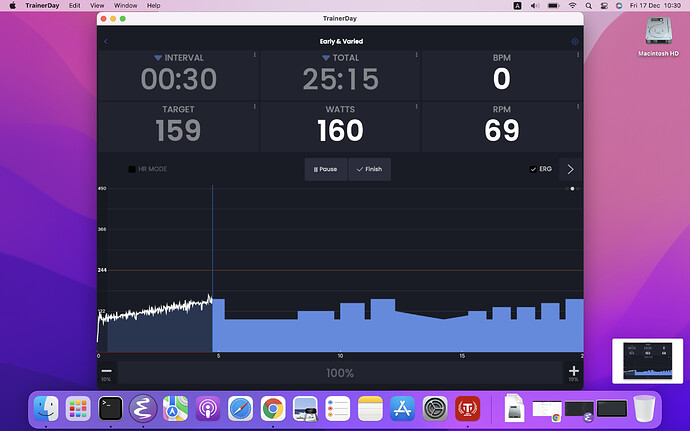Image resolution: width=690 pixels, height=431 pixels.
Task: Open the Edit menu
Action: click(x=74, y=6)
